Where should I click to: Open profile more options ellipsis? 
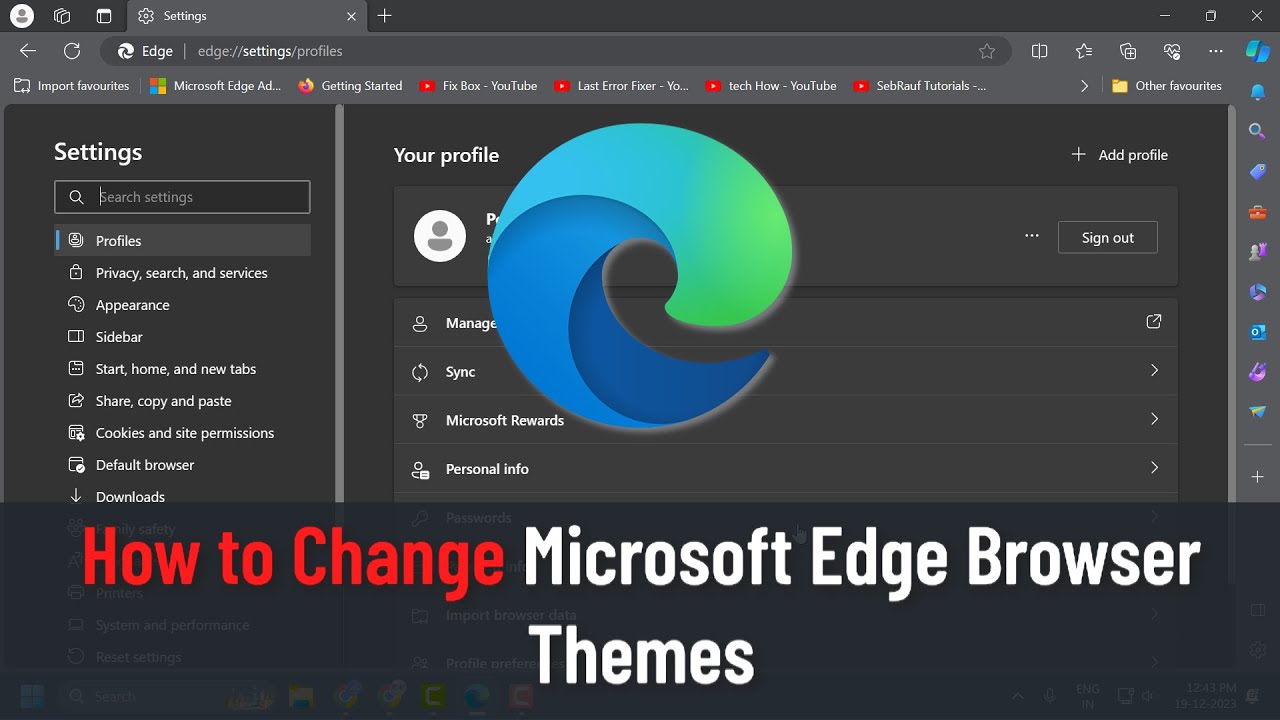pyautogui.click(x=1032, y=237)
